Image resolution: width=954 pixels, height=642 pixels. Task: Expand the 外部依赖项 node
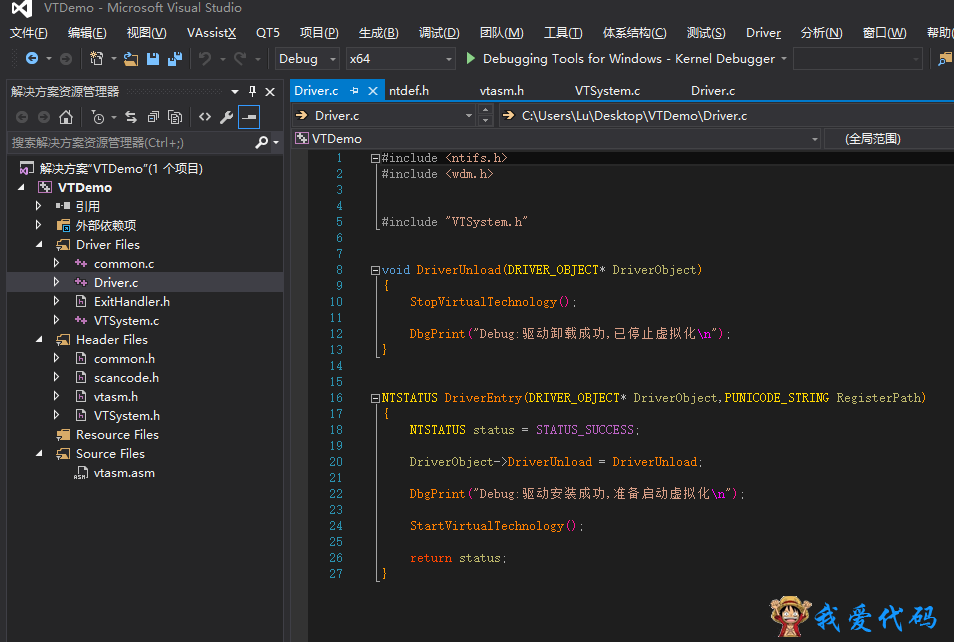click(38, 225)
